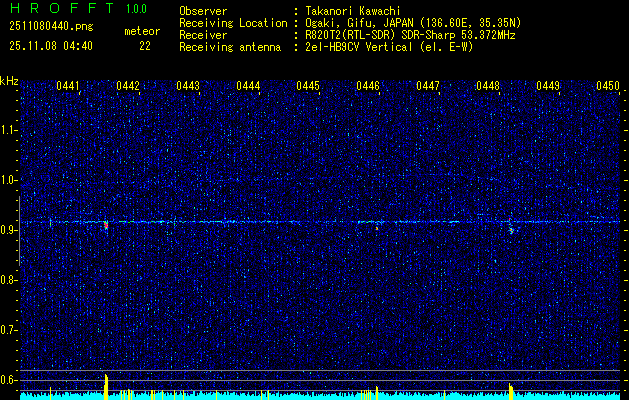Click the 0448 time axis label
The image size is (629, 400).
coord(488,86)
